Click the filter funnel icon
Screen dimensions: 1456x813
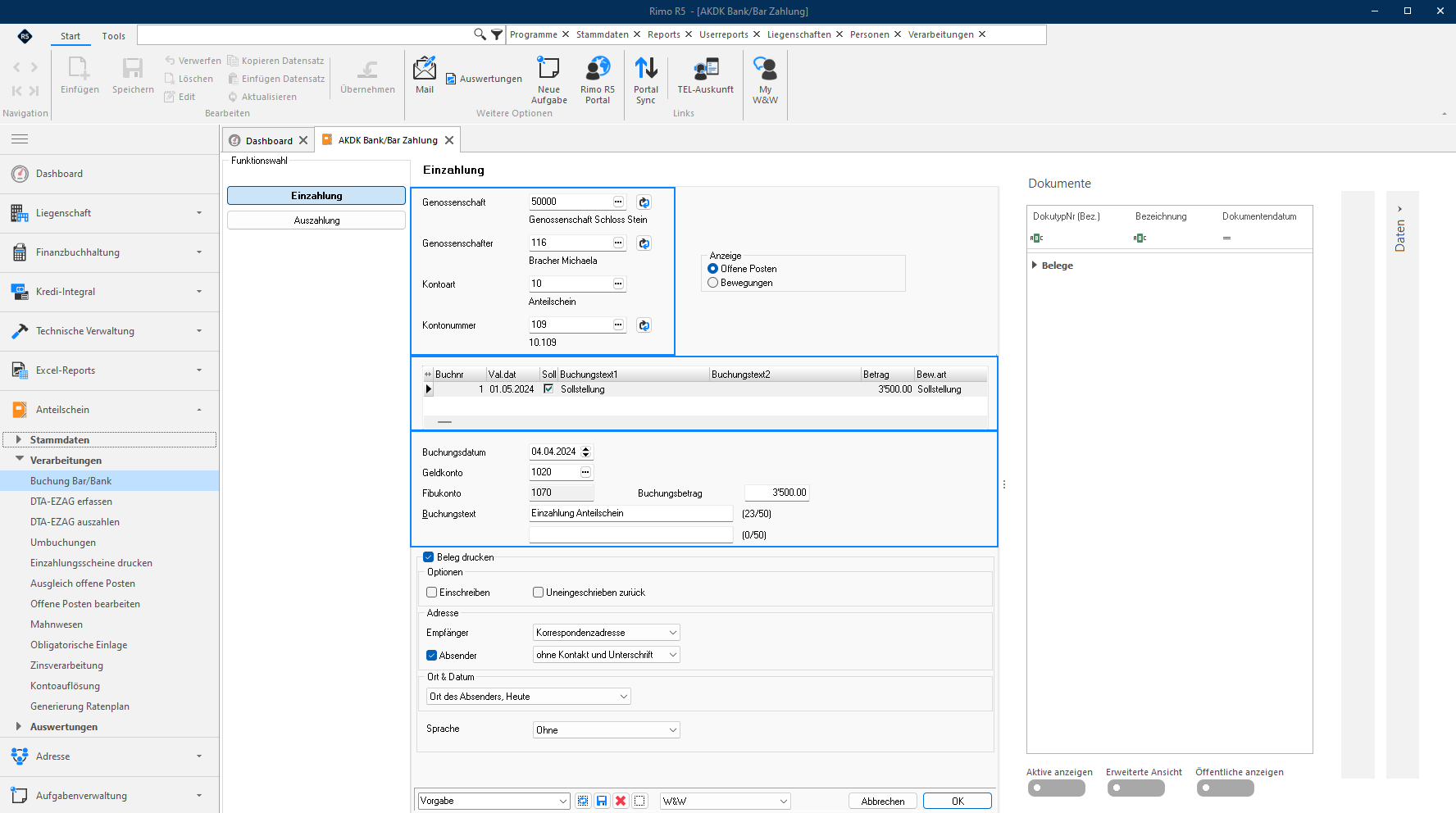pos(497,34)
